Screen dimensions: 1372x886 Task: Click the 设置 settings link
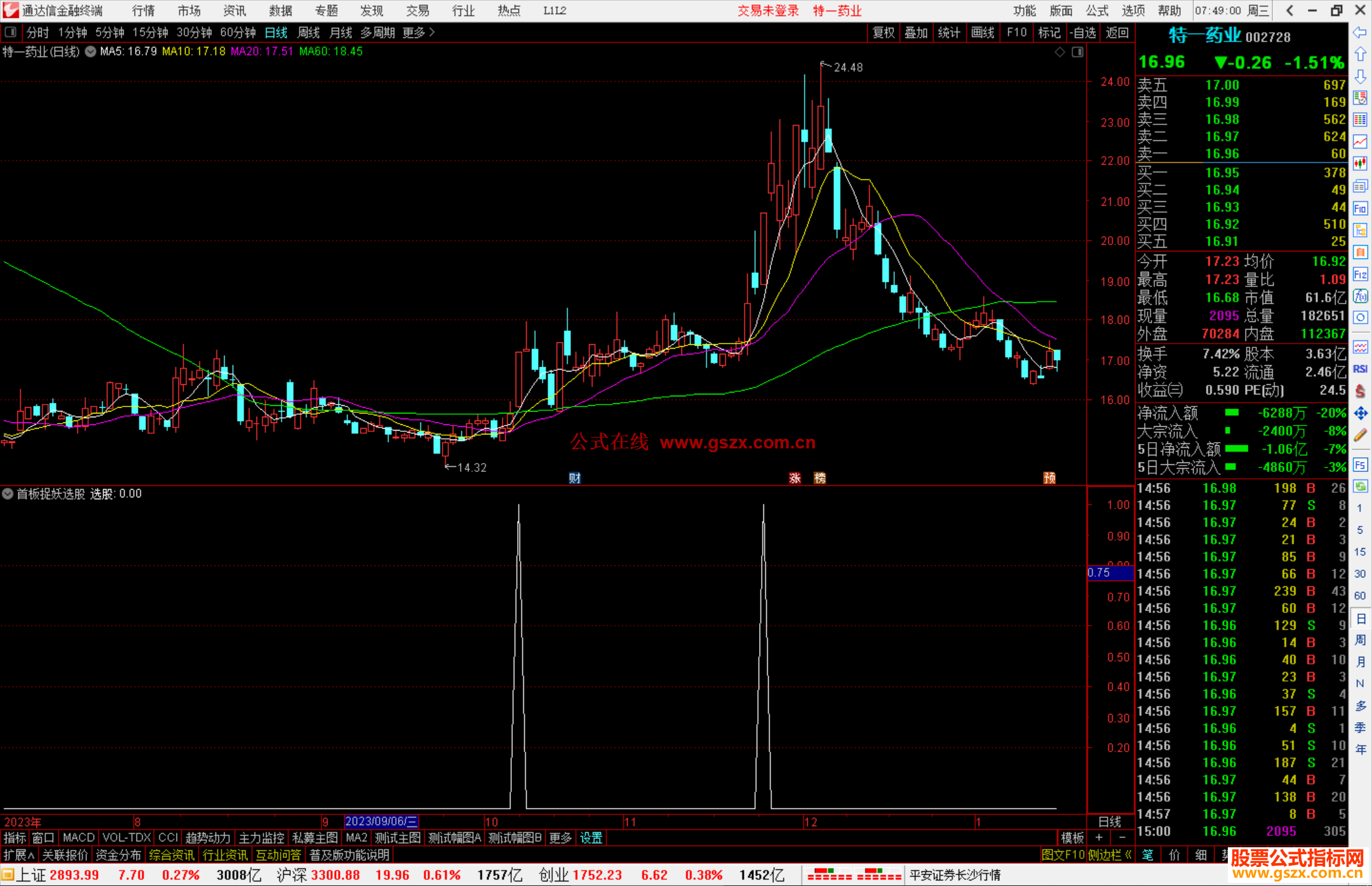coord(591,838)
